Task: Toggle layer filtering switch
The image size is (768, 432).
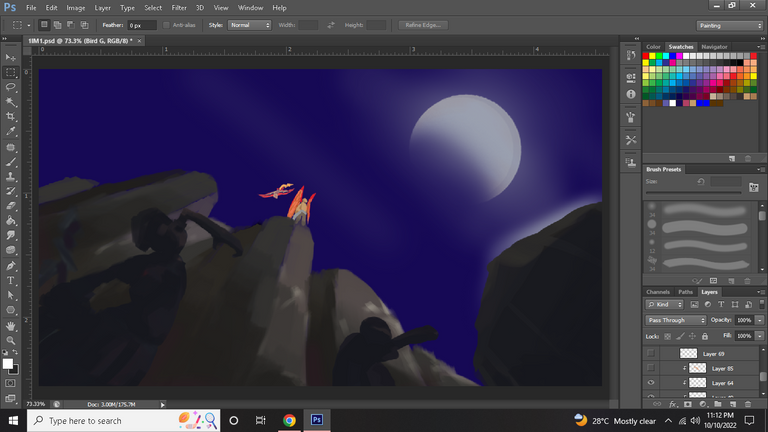Action: point(762,304)
